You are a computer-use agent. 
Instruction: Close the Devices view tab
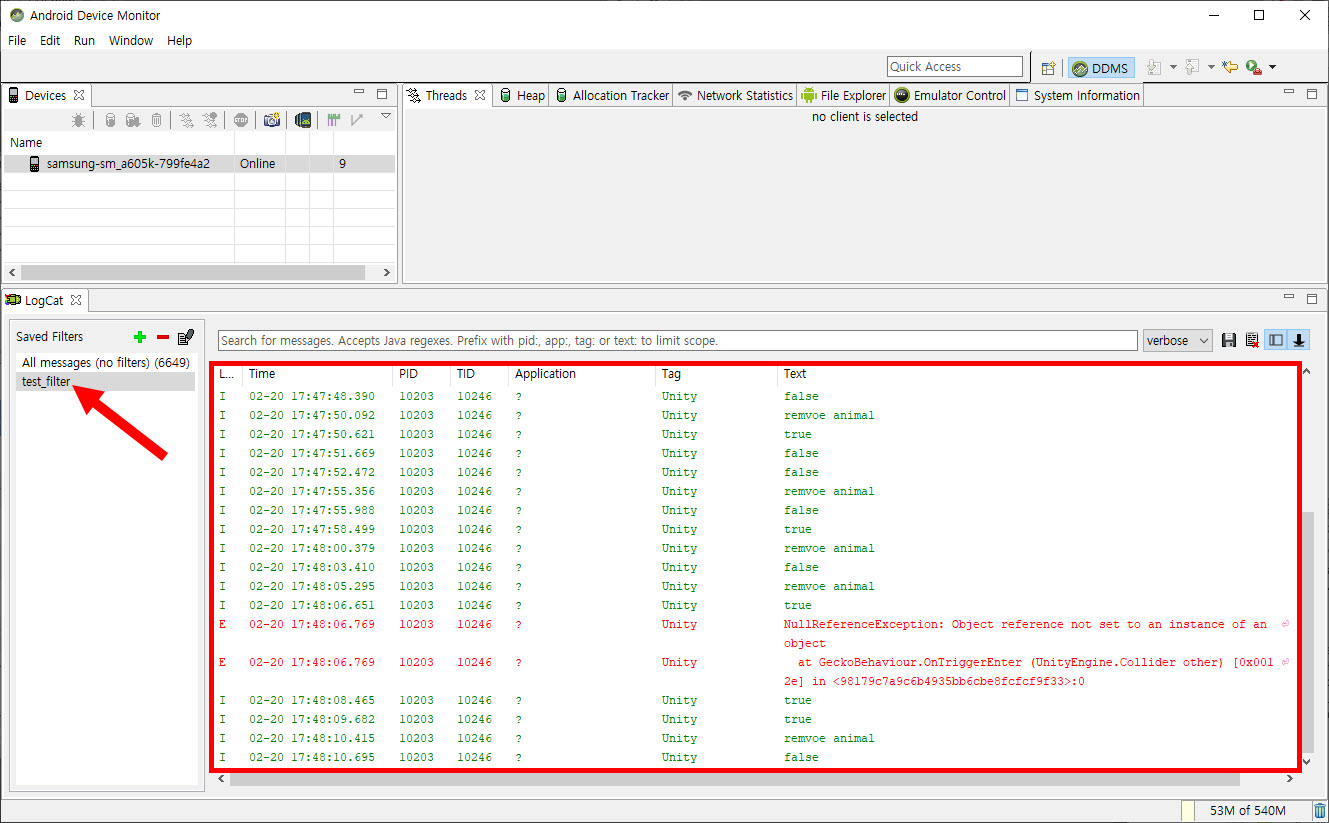pos(79,95)
